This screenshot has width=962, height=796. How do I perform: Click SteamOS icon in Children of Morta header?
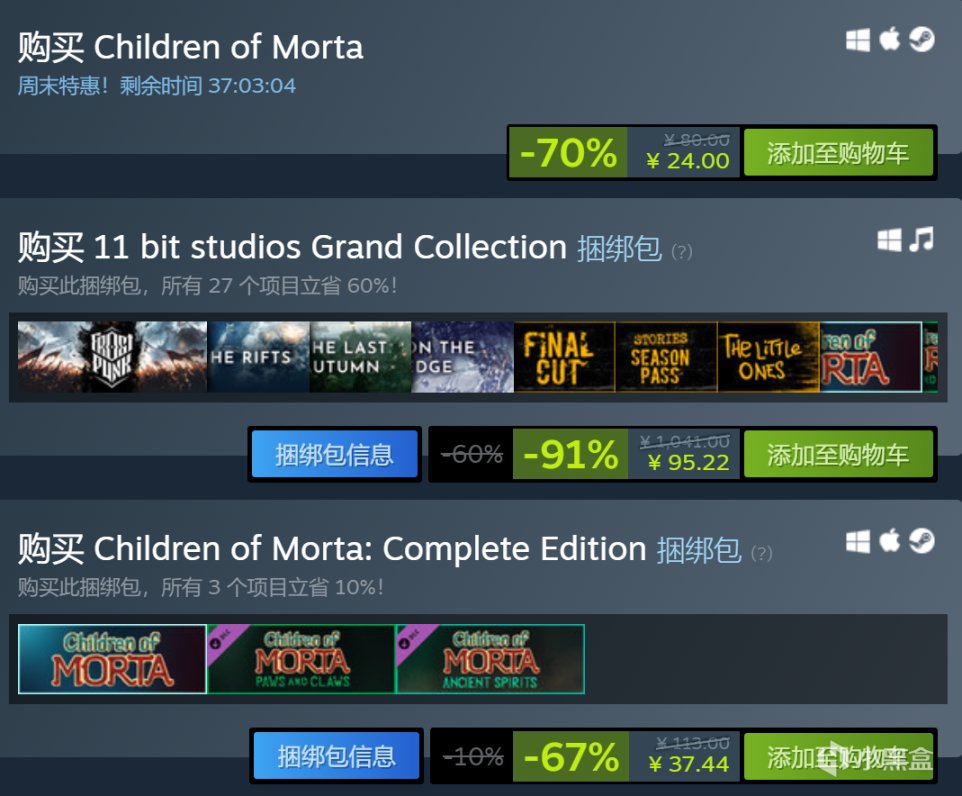click(x=921, y=40)
